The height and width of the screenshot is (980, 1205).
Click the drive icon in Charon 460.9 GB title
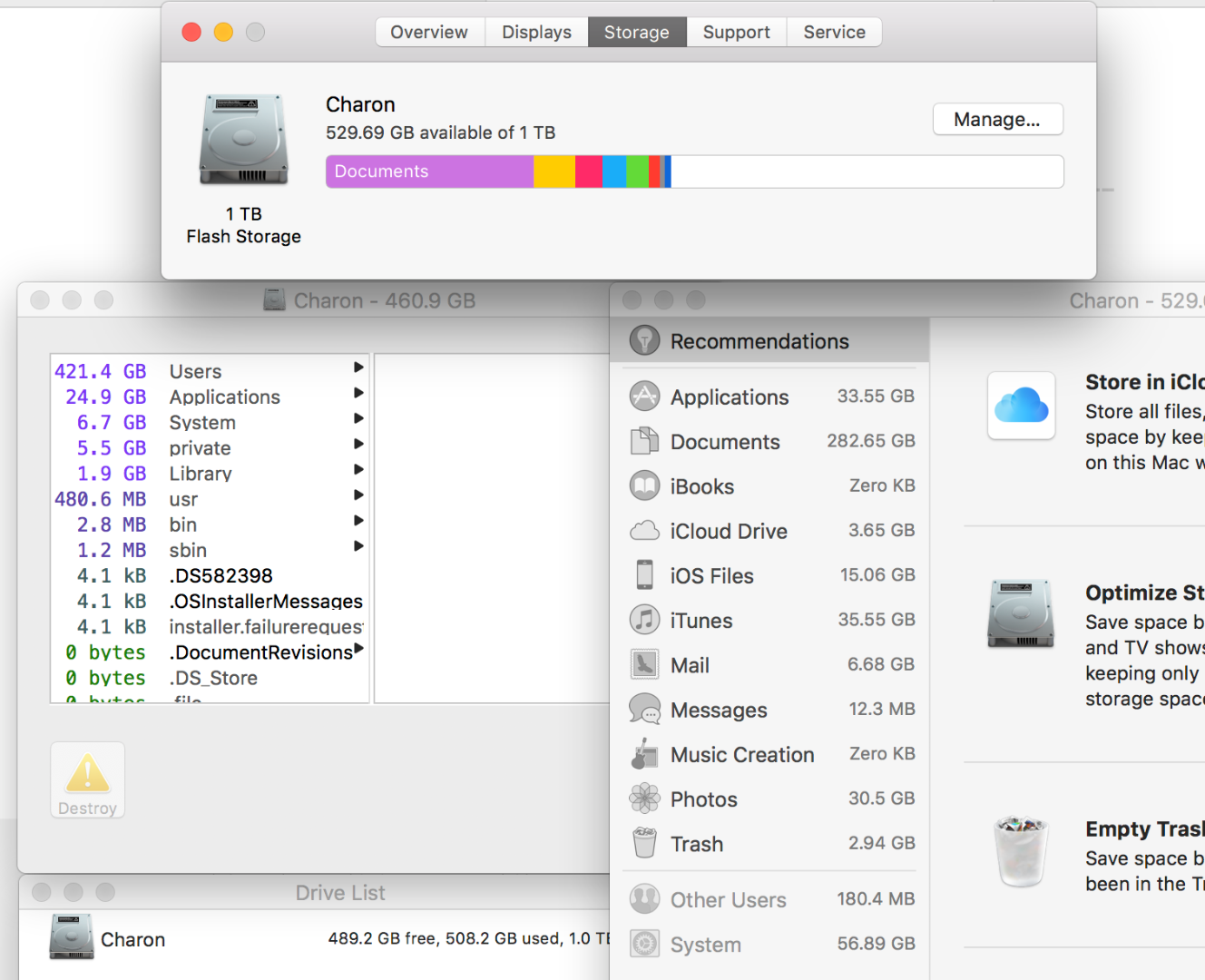pos(274,299)
